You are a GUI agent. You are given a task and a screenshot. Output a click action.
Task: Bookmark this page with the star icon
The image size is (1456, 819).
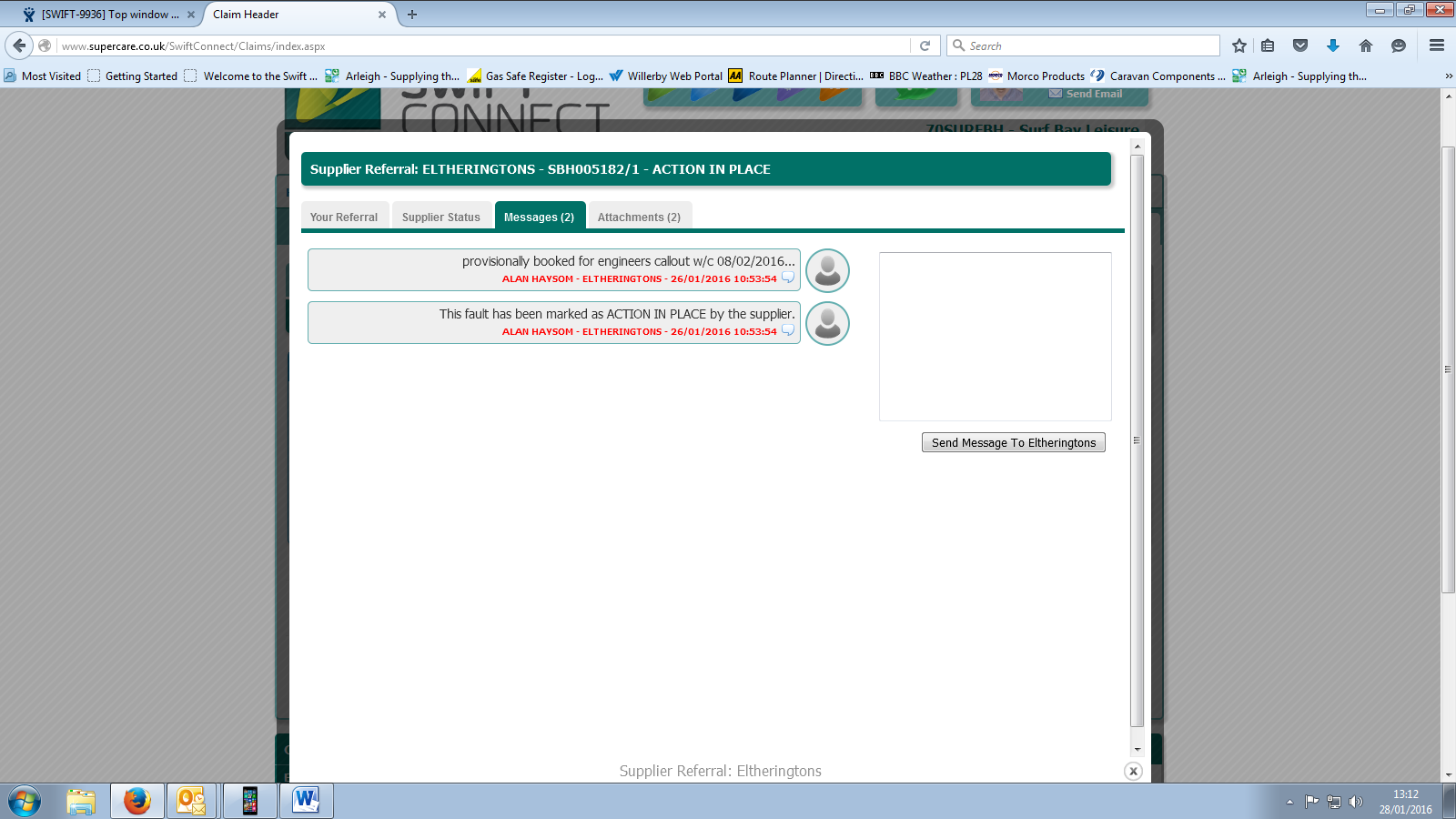(x=1239, y=45)
